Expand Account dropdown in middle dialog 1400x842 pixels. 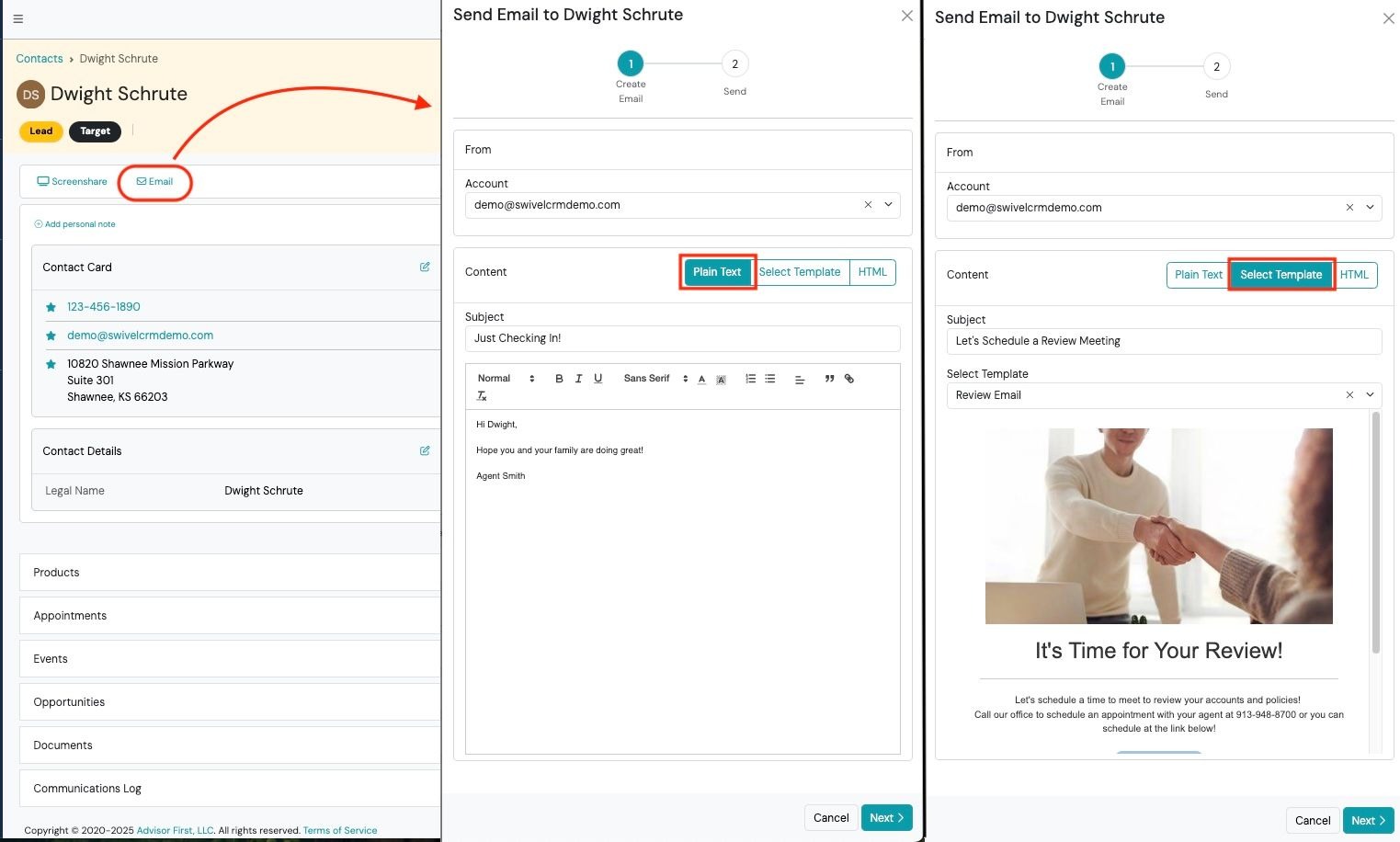[x=888, y=205]
